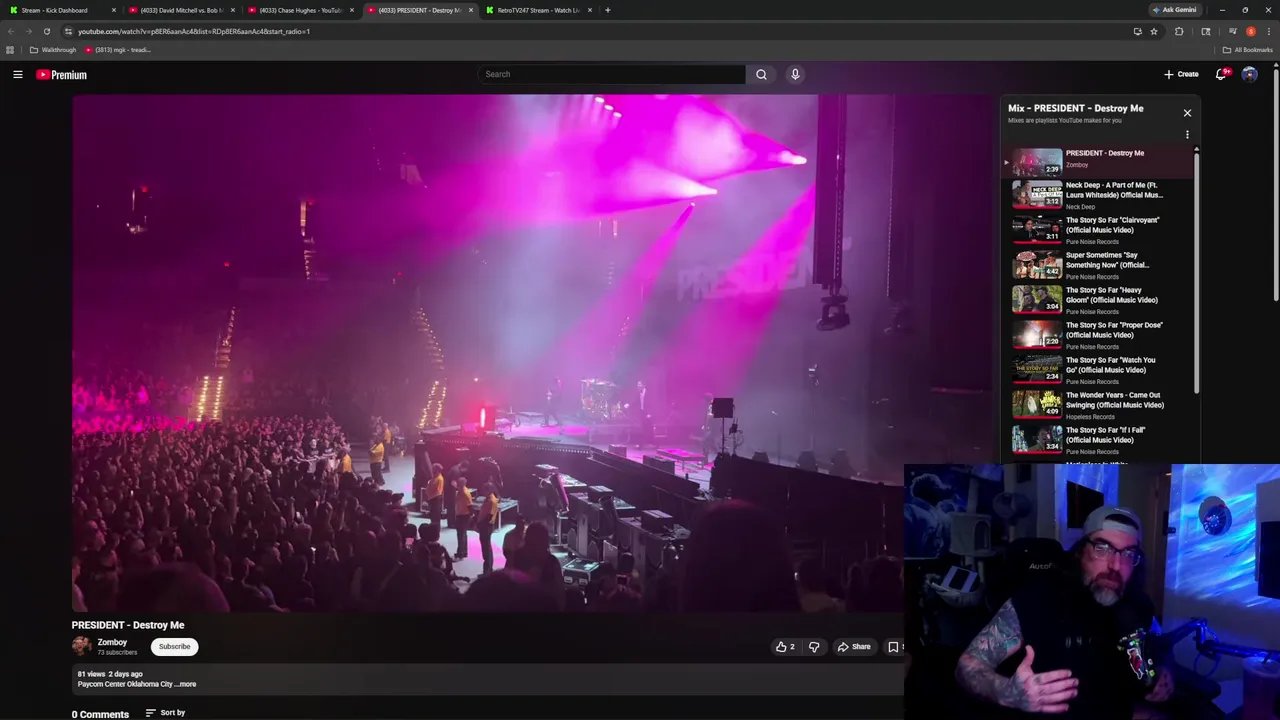Open browser extensions puzzle icon
Screen dimensions: 1280x720
coord(1179,31)
